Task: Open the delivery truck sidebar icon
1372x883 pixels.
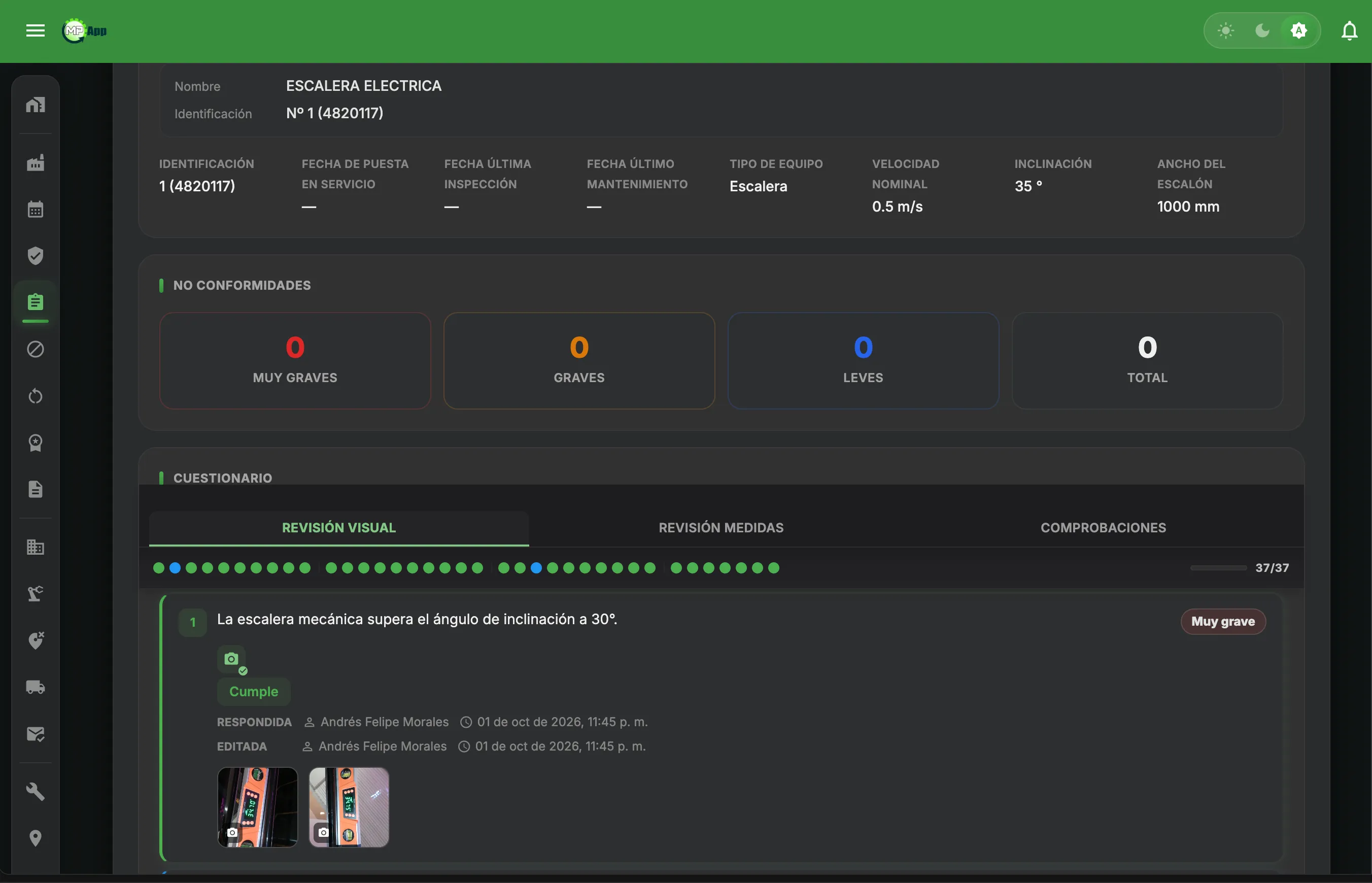Action: pyautogui.click(x=36, y=687)
